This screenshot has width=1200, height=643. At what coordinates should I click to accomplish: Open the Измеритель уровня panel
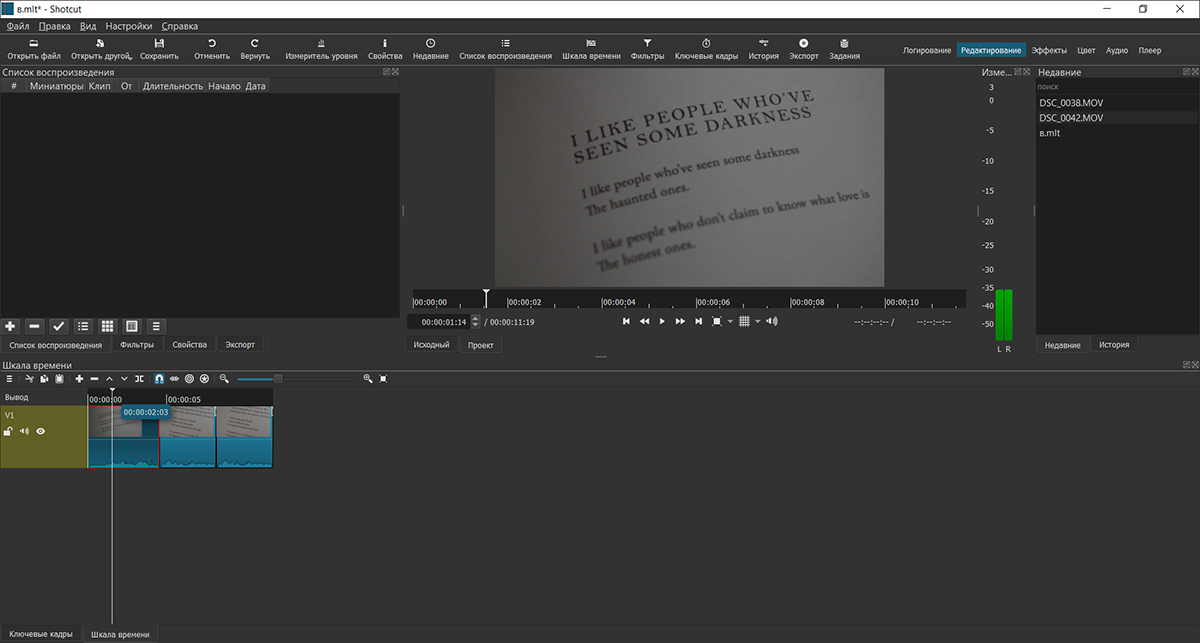321,49
